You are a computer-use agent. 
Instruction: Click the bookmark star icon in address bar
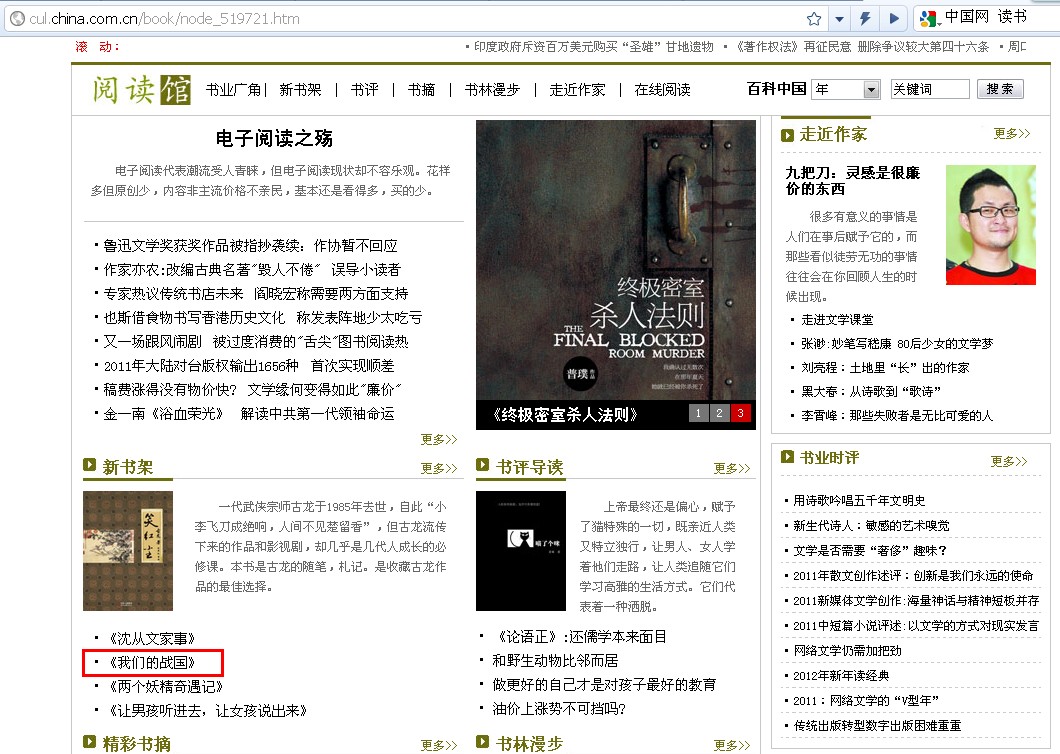814,19
